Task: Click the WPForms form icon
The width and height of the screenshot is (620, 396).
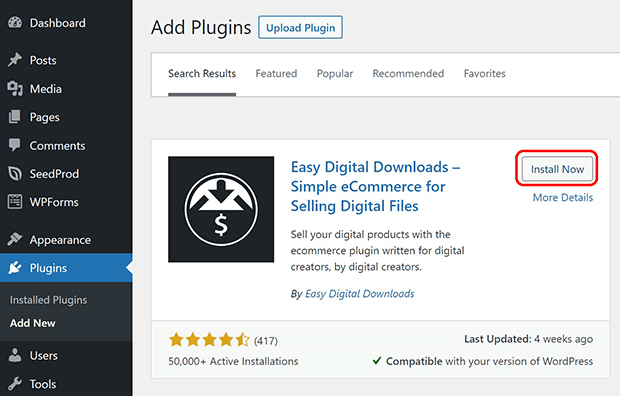Action: 15,202
